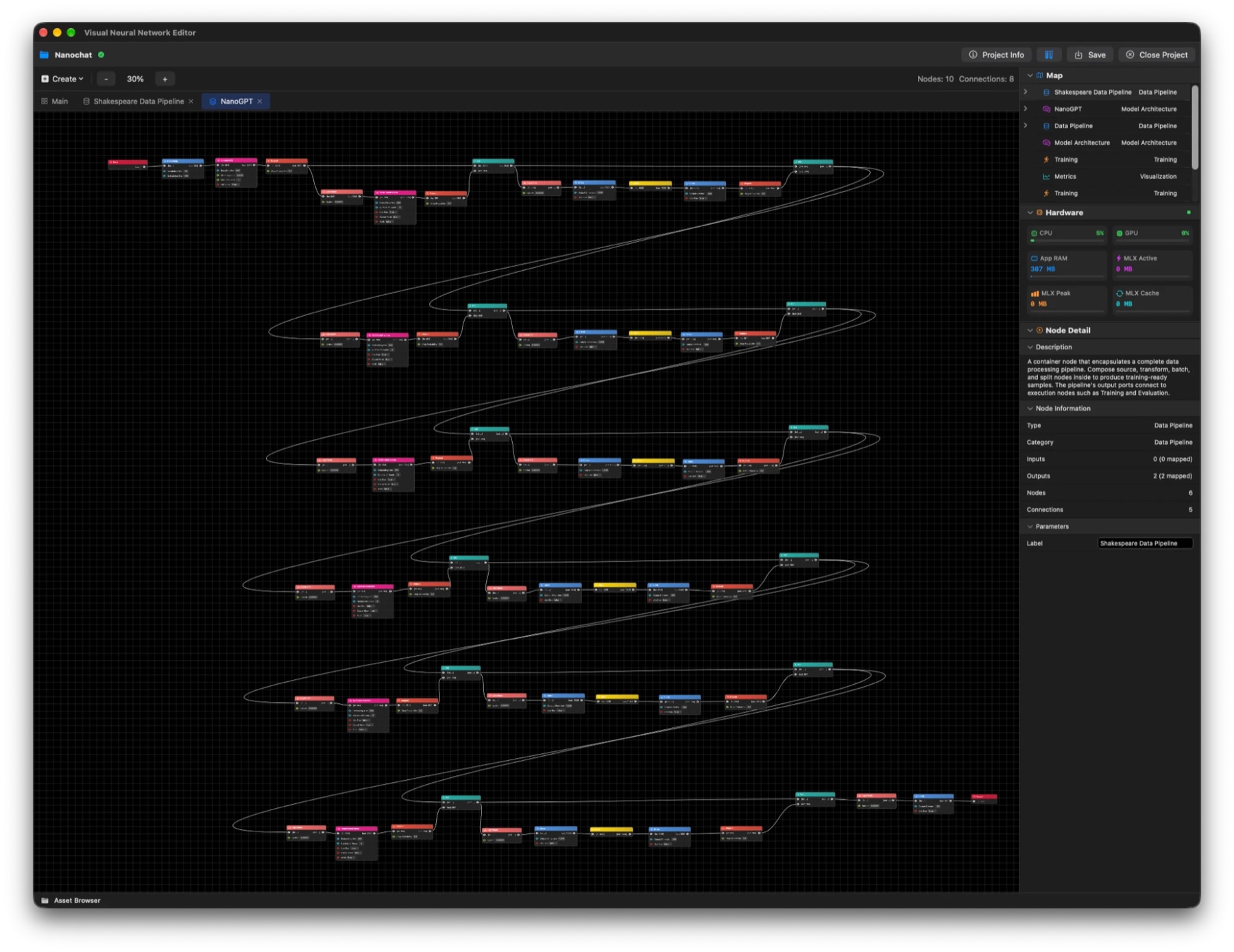Collapse the Node Detail section
Image resolution: width=1234 pixels, height=952 pixels.
1030,330
